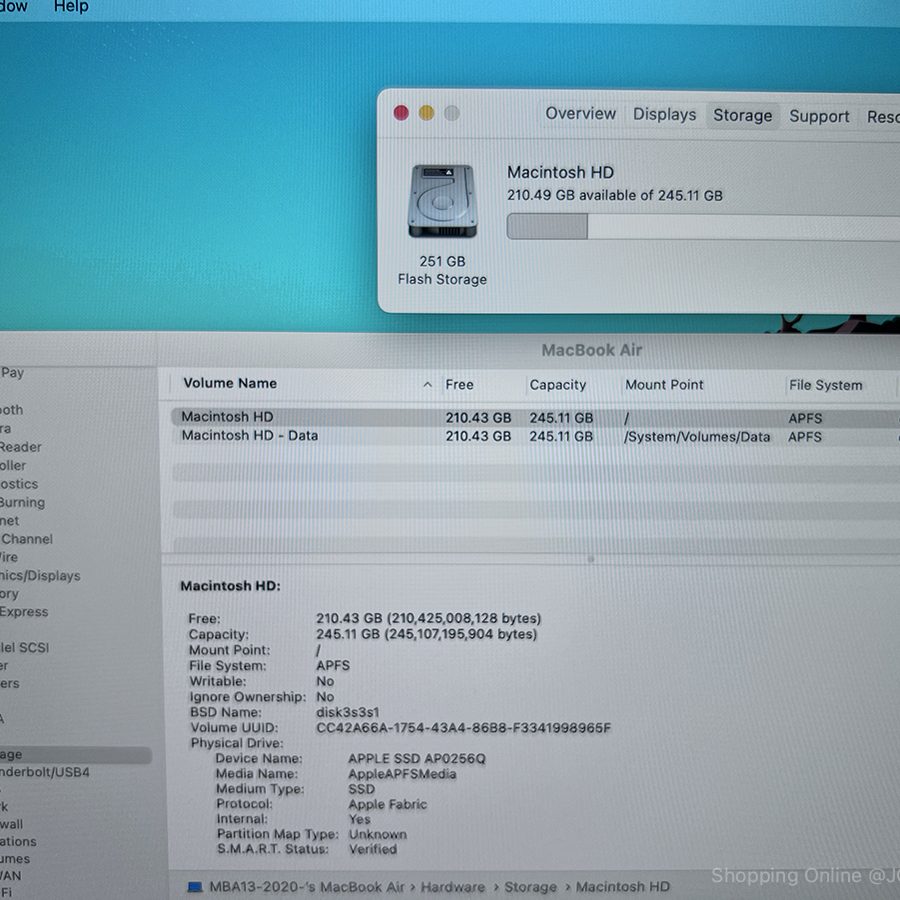Sort by Volume Name column header
Viewport: 900px width, 900px height.
click(x=230, y=383)
